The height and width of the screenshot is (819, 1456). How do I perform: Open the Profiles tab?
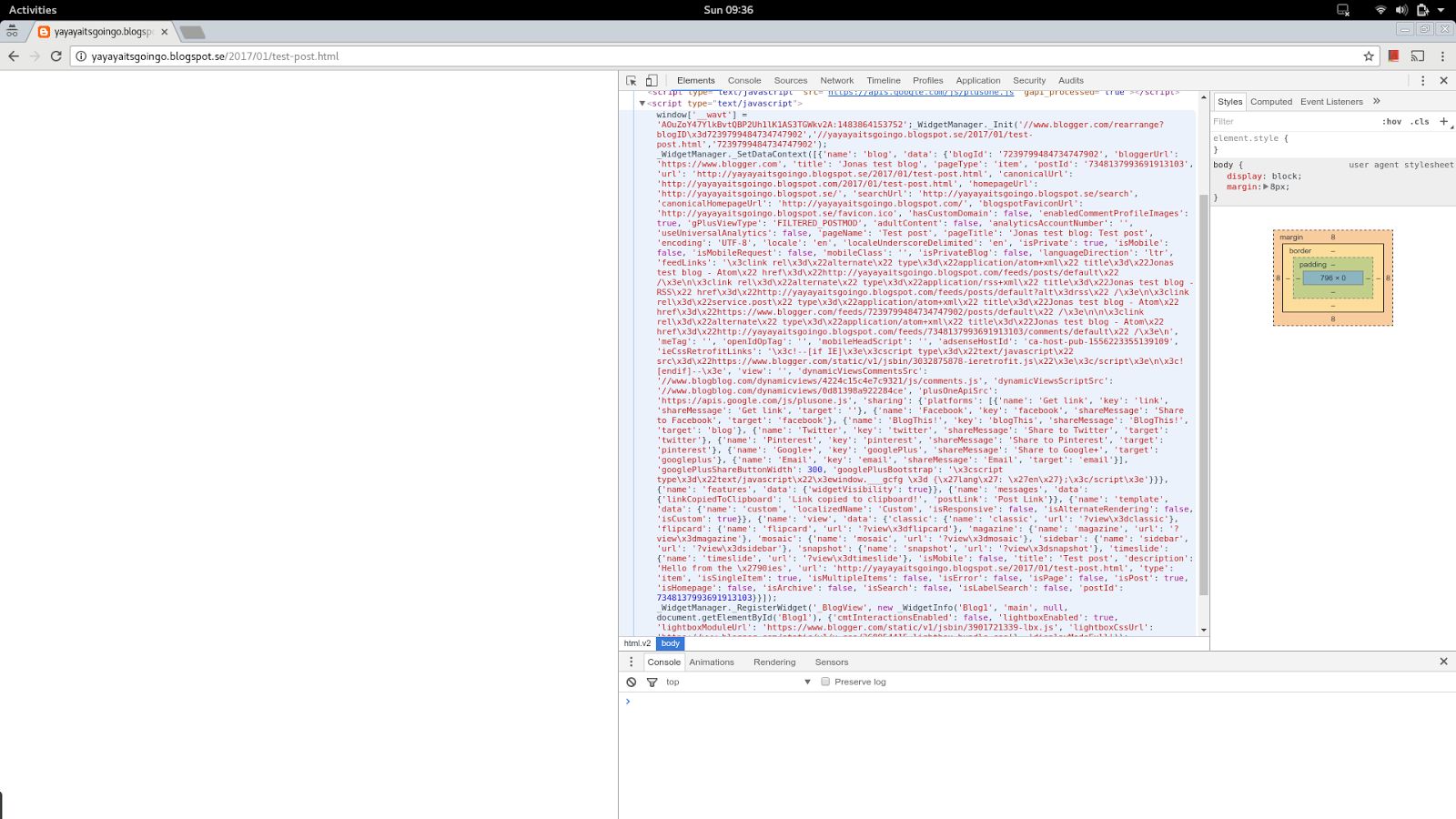pyautogui.click(x=927, y=80)
